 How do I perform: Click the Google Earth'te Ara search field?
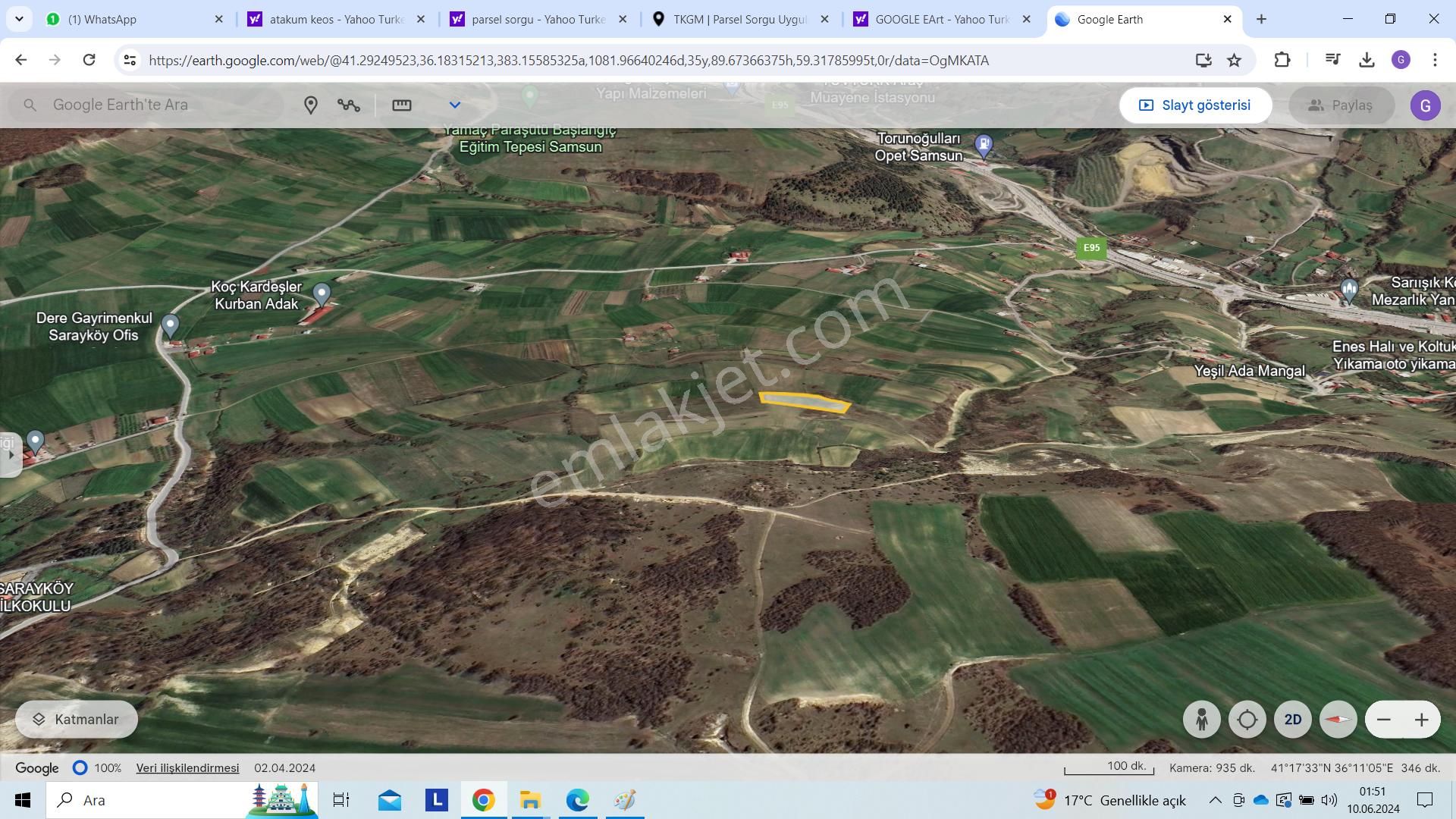(152, 105)
